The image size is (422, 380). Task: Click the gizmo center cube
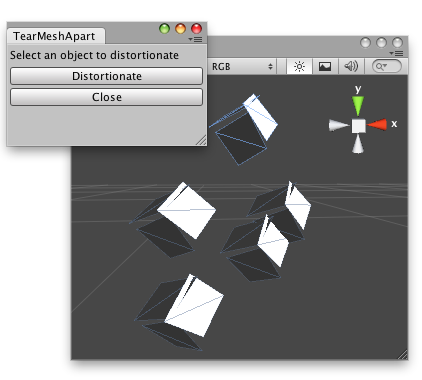(359, 126)
